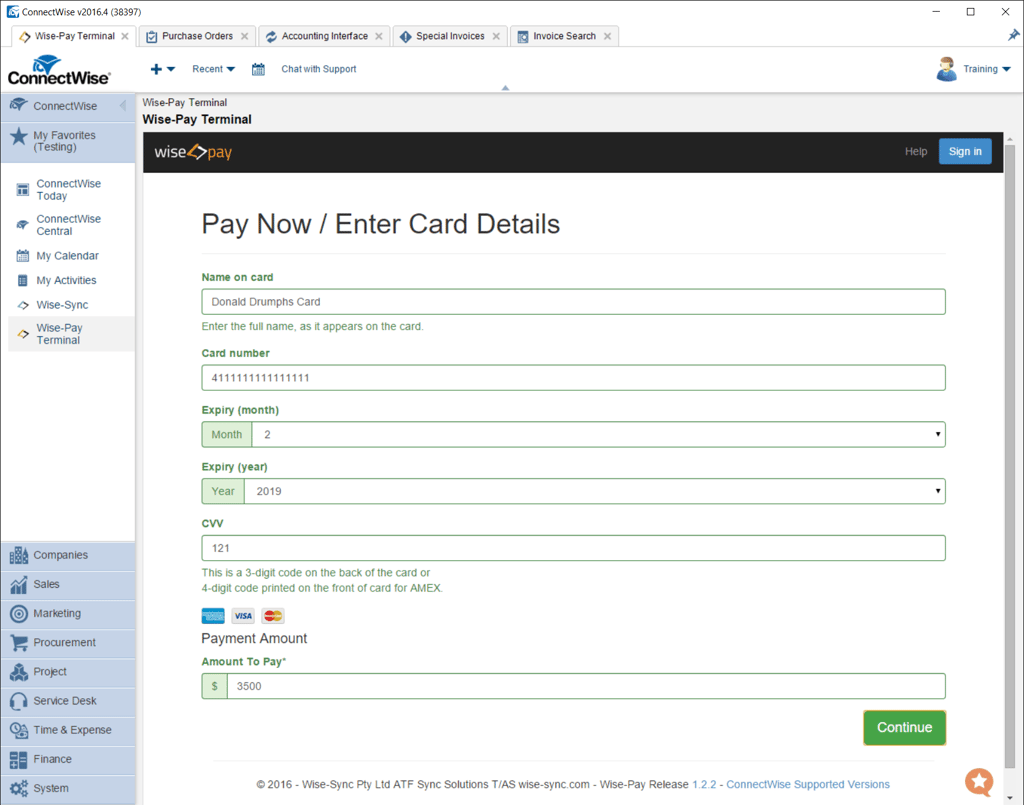The image size is (1024, 805).
Task: Open Chat with Support
Action: point(319,69)
